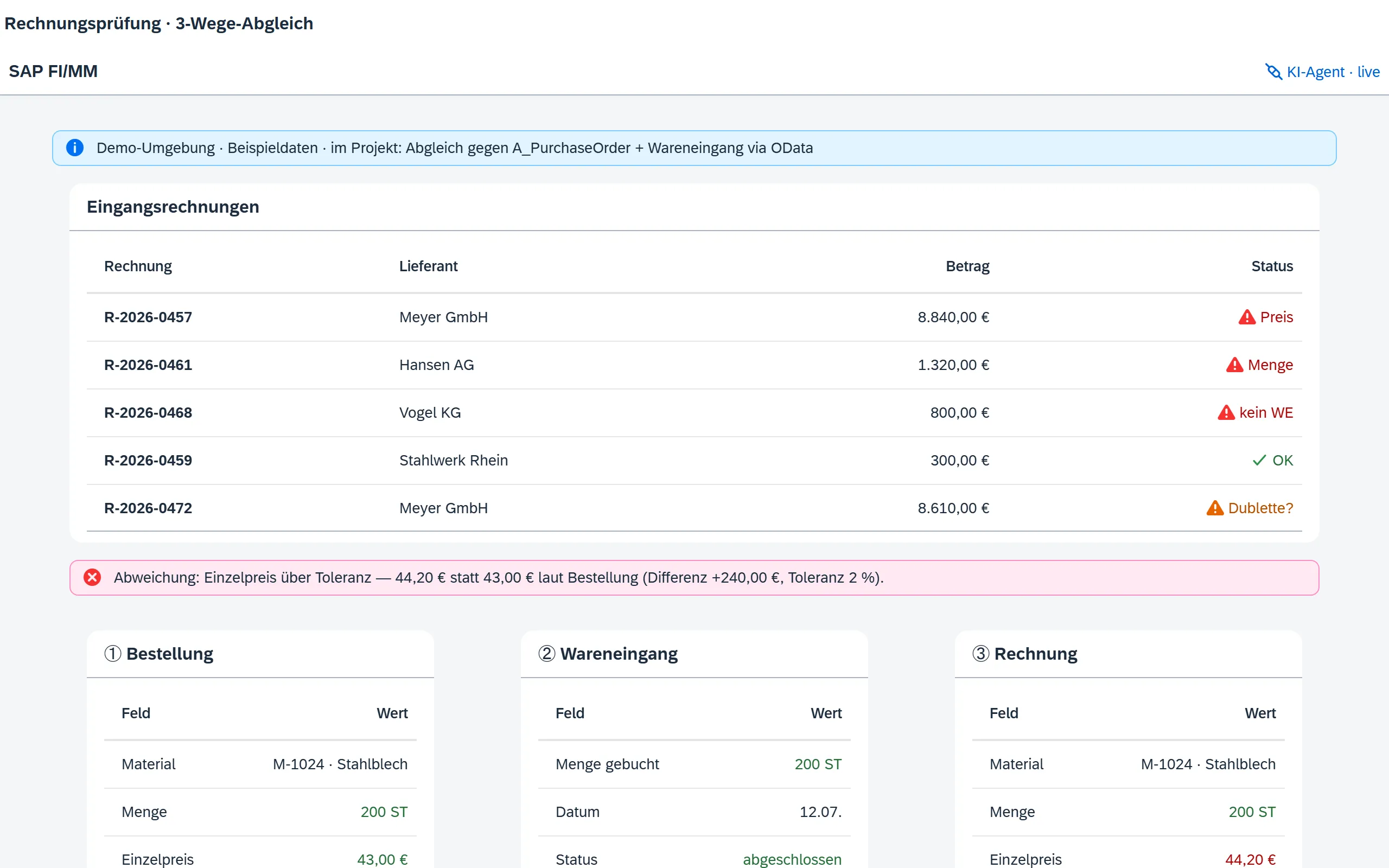This screenshot has width=1389, height=868.
Task: Click the warning triangle next to Menge status
Action: (1234, 365)
